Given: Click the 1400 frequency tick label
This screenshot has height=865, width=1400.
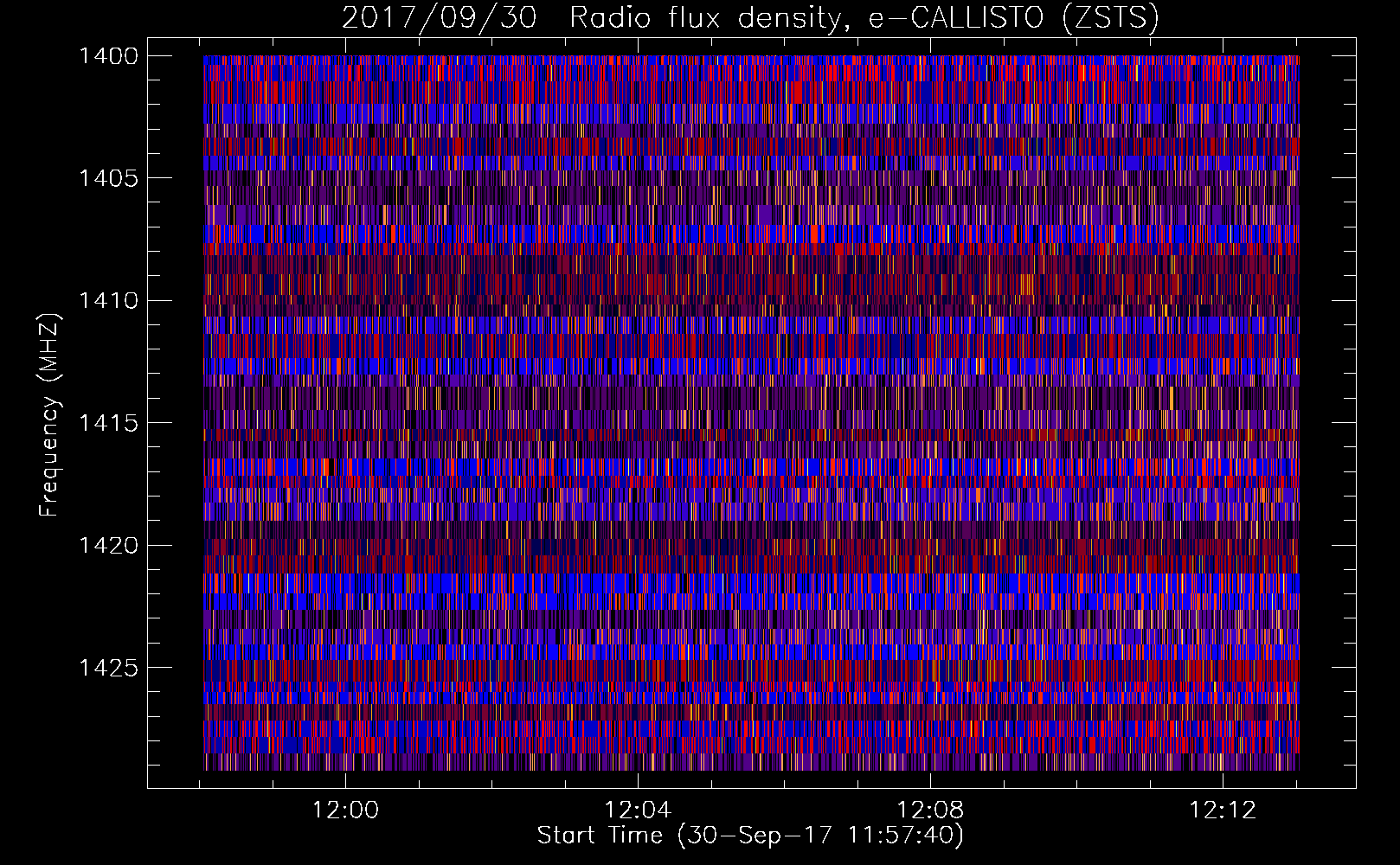Looking at the screenshot, I should 108,56.
